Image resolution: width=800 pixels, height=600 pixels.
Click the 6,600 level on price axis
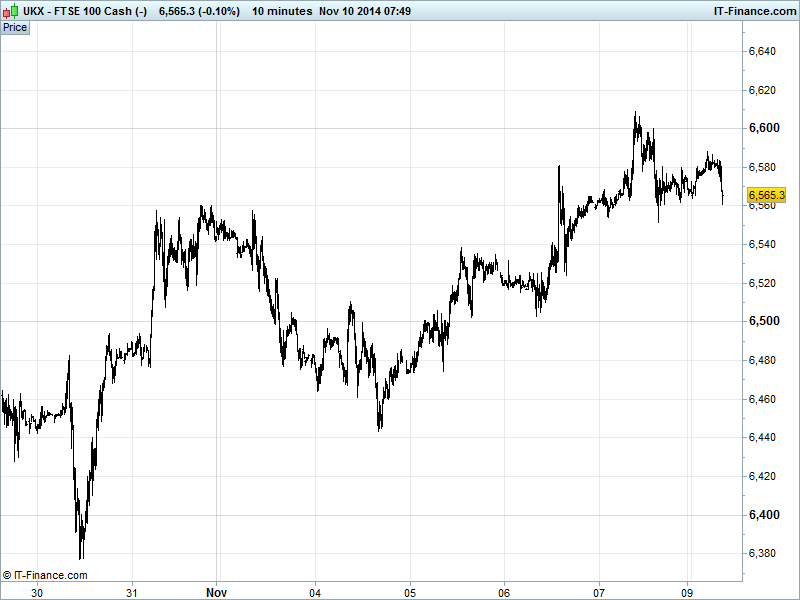pyautogui.click(x=764, y=128)
